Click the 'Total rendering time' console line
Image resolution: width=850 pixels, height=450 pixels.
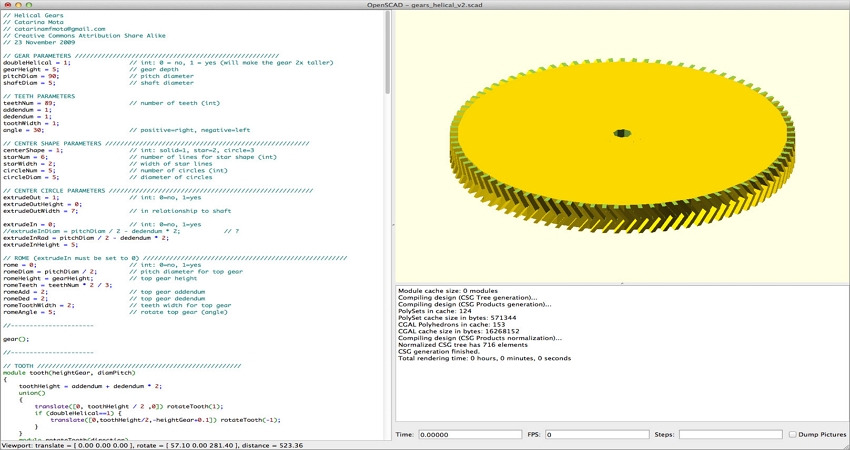click(x=484, y=358)
